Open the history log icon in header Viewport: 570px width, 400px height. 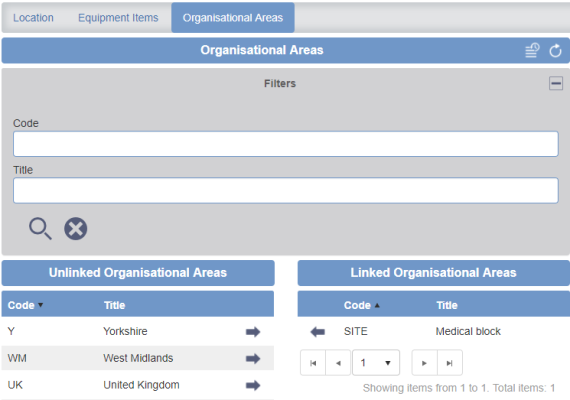pos(532,50)
